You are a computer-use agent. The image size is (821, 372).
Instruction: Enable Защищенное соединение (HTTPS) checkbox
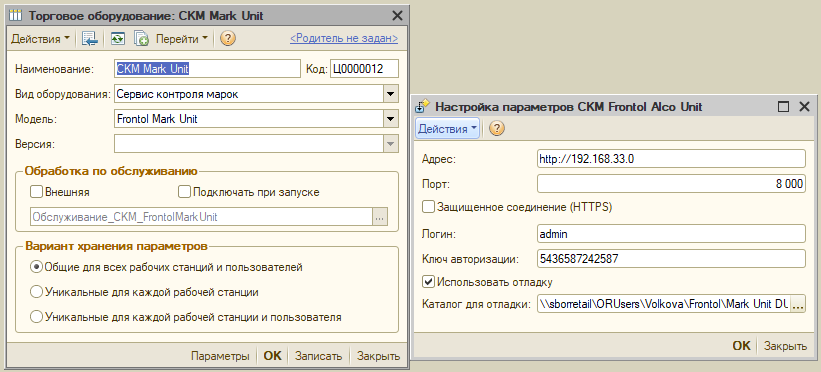[428, 207]
